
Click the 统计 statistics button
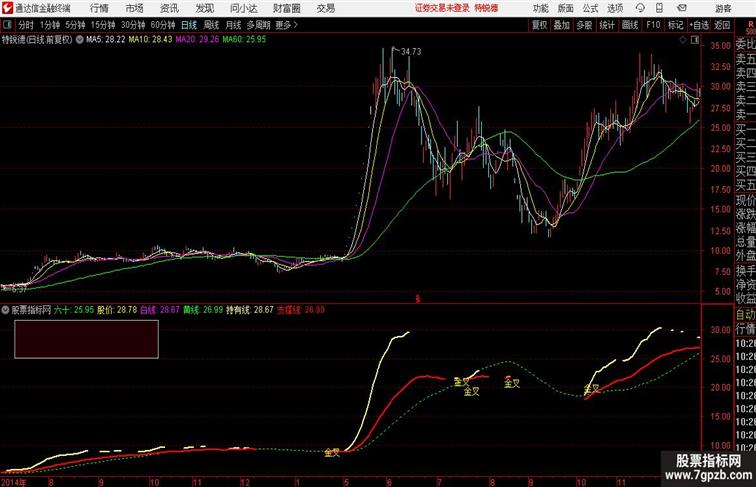pyautogui.click(x=607, y=25)
